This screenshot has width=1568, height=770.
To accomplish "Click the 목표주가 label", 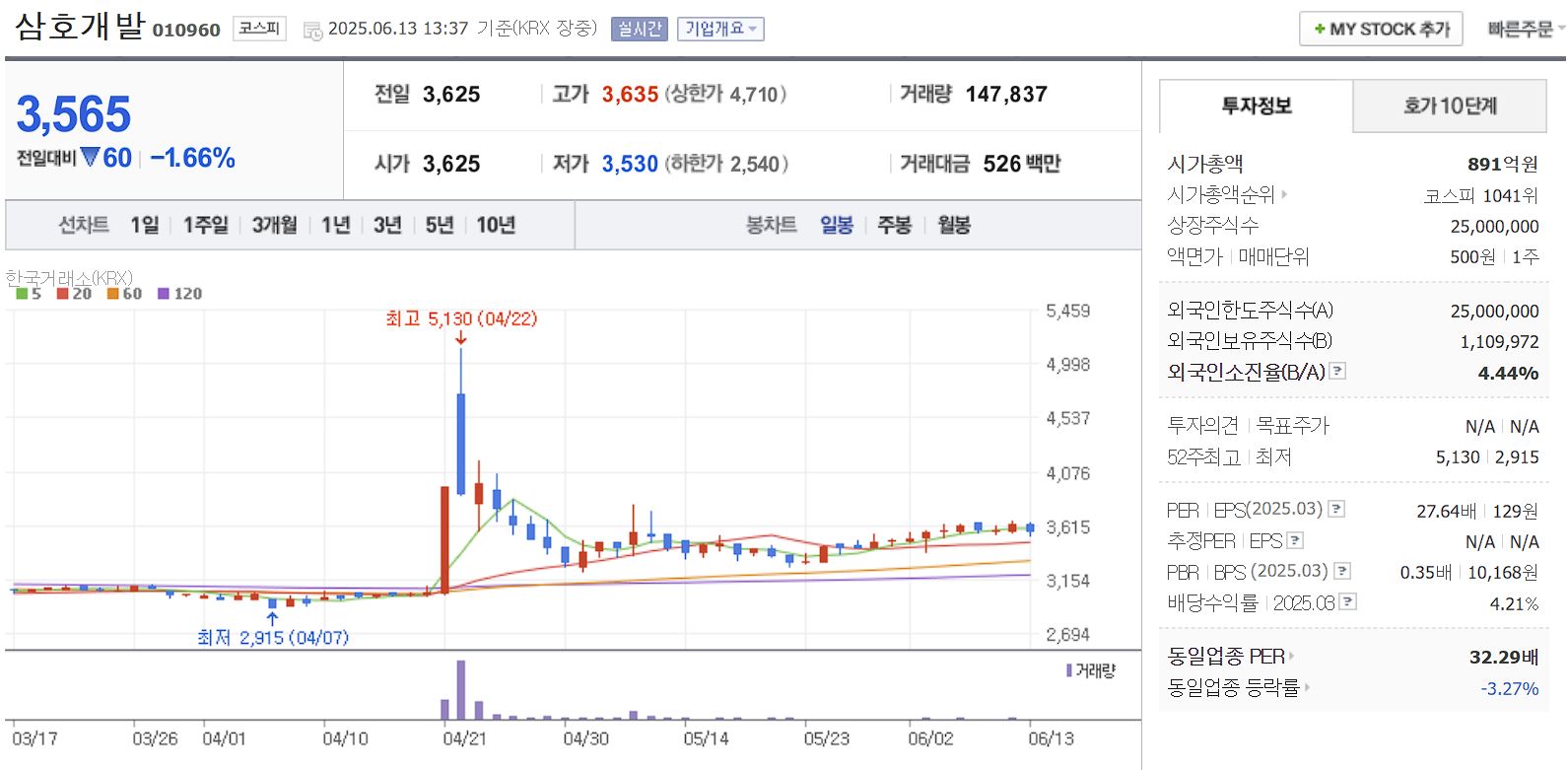I will [1292, 426].
